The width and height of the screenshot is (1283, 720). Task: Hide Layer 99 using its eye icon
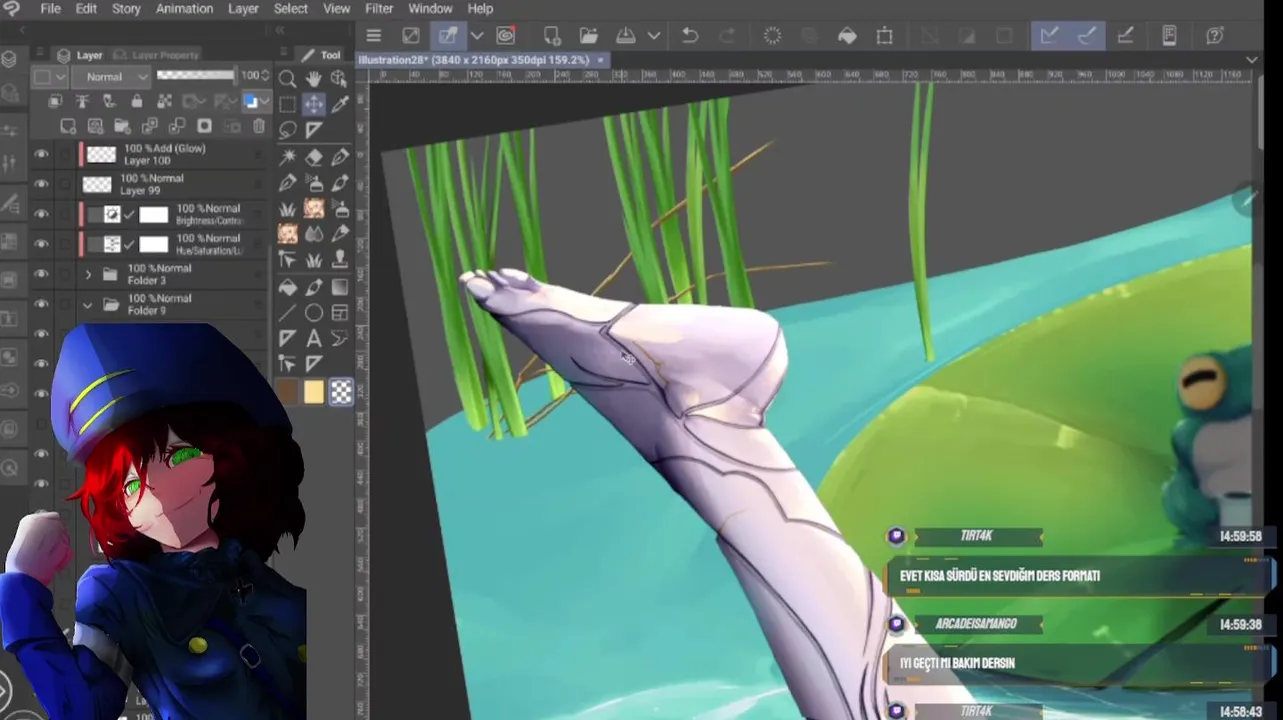click(41, 184)
